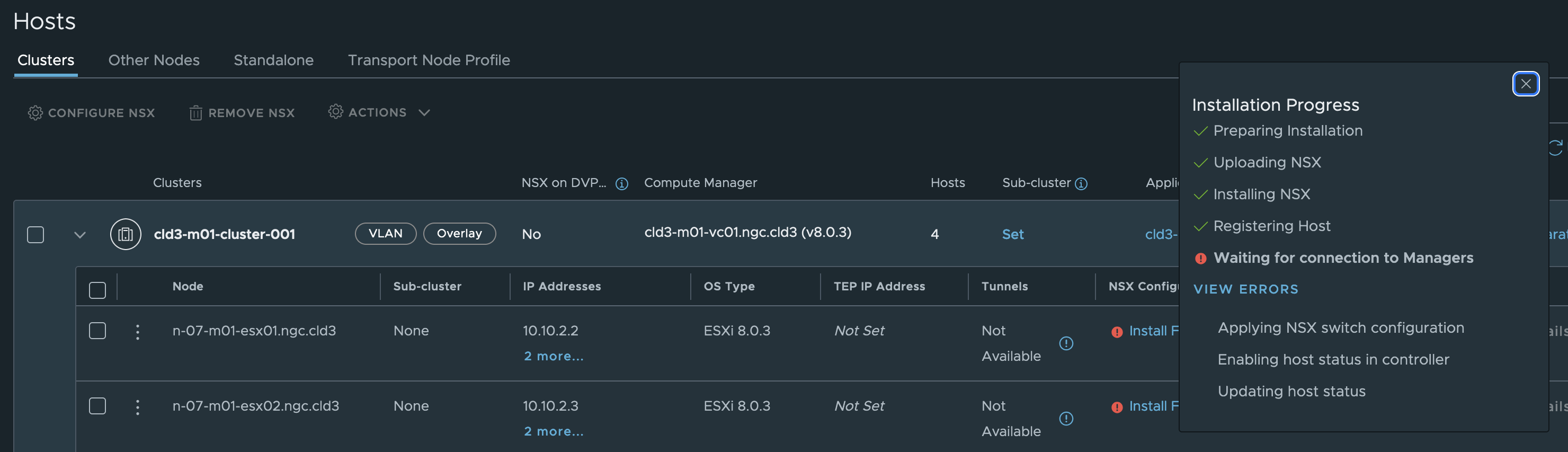The height and width of the screenshot is (452, 1568).
Task: Click Applying NSX switch configuration step
Action: click(1340, 327)
